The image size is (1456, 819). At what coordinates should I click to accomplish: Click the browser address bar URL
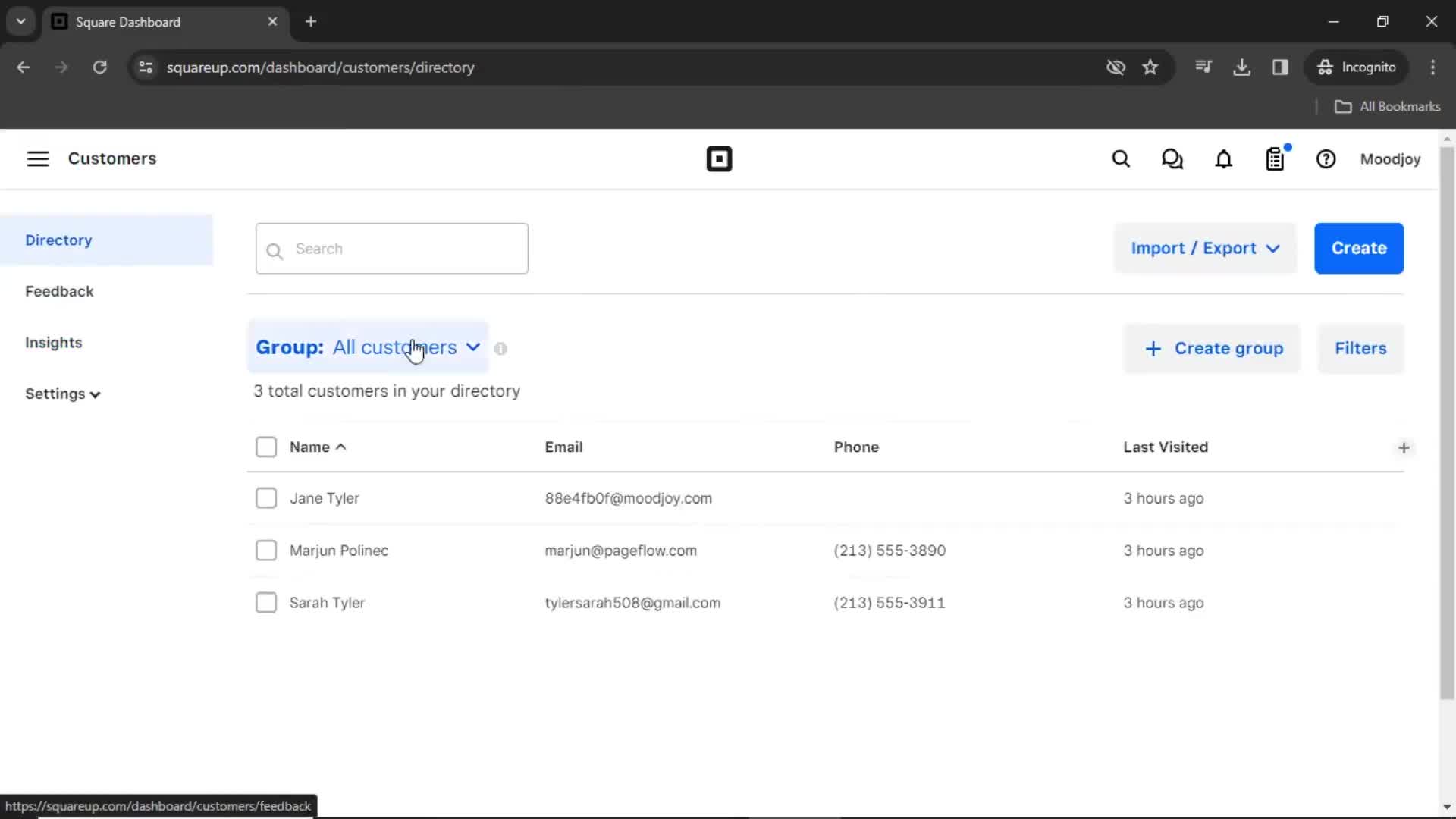pos(320,67)
